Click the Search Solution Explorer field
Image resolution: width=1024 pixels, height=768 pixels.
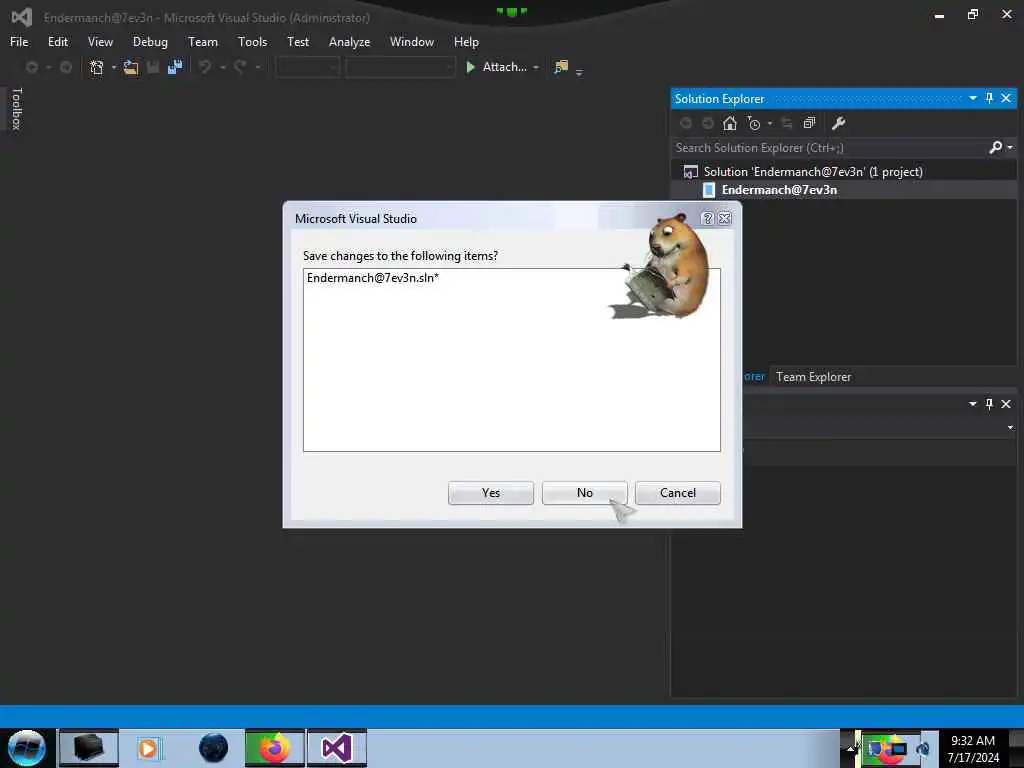point(829,148)
